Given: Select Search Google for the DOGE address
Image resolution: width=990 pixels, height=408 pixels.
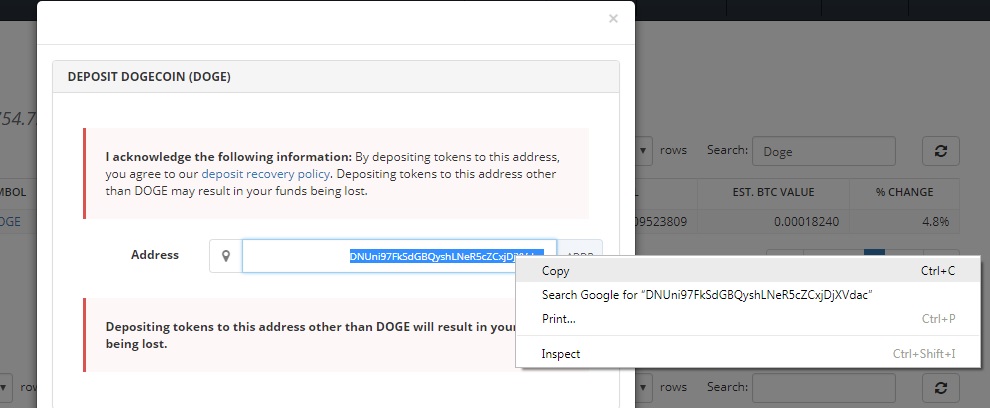Looking at the screenshot, I should click(x=748, y=295).
